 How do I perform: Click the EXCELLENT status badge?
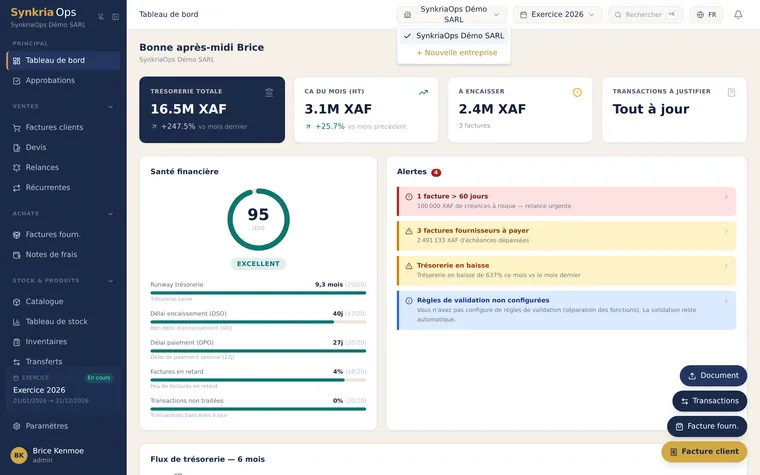[x=258, y=264]
